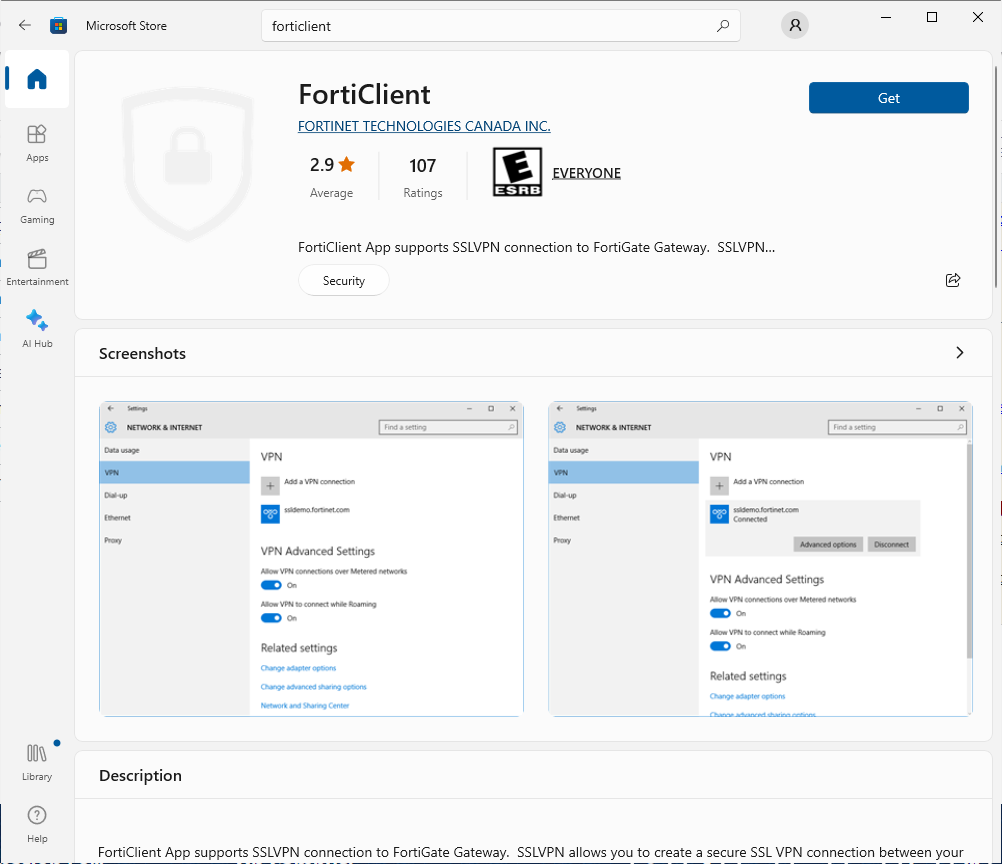
Task: Open the AI Hub section
Action: coord(37,330)
